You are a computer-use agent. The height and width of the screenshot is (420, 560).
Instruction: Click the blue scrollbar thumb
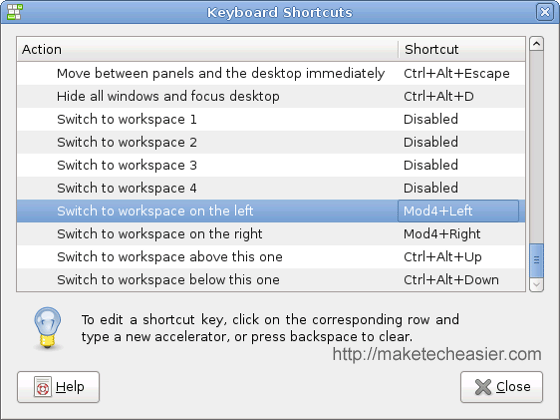[x=536, y=260]
